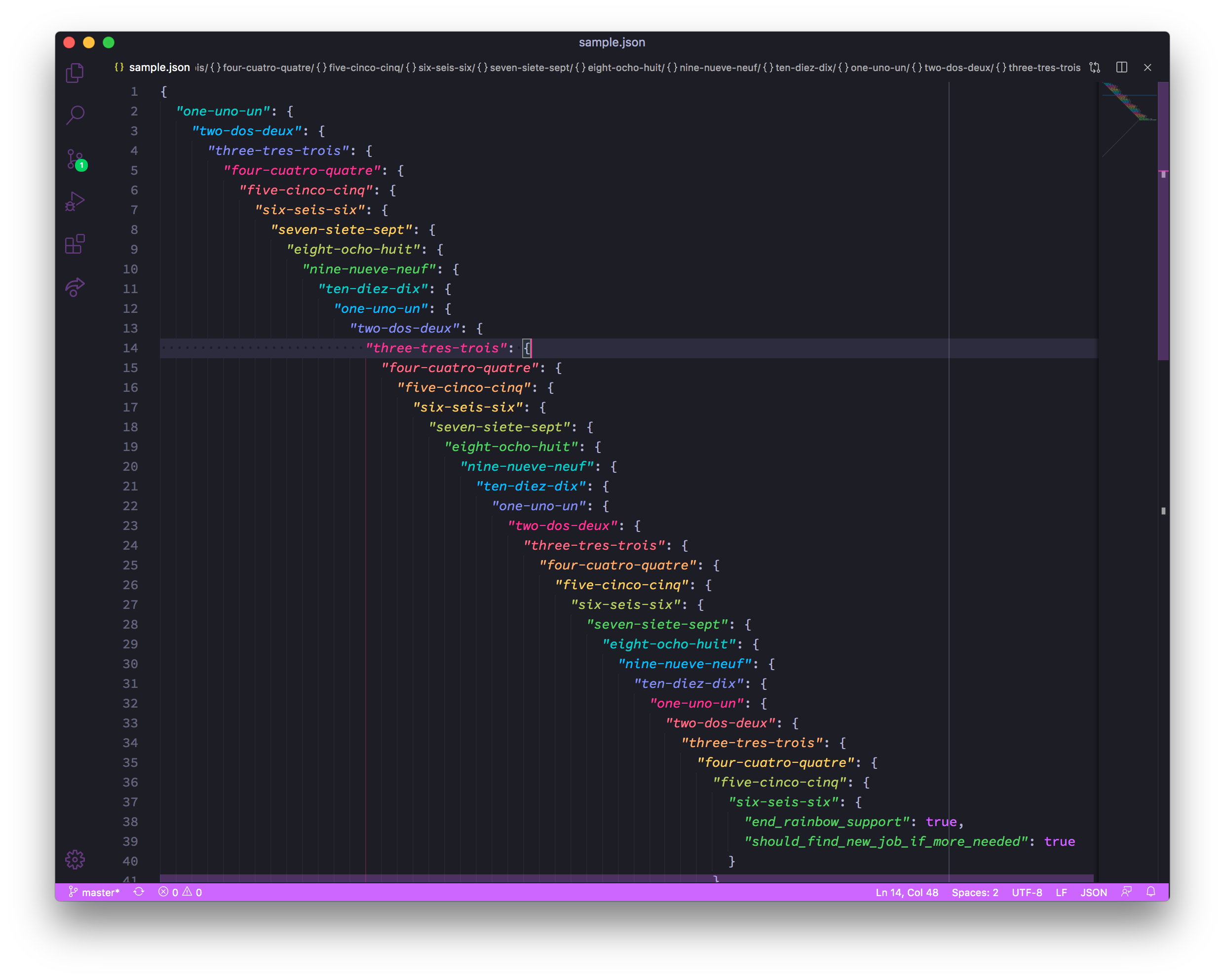Open the Manage gear icon

tap(75, 860)
